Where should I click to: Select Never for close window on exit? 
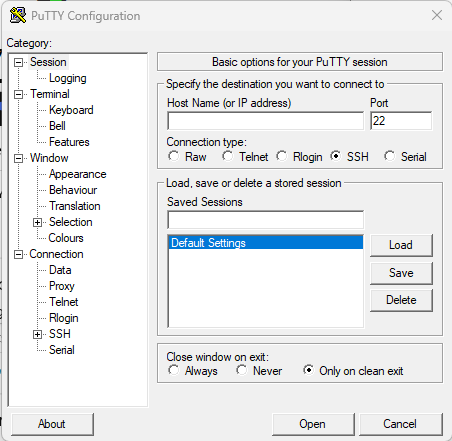tap(242, 370)
